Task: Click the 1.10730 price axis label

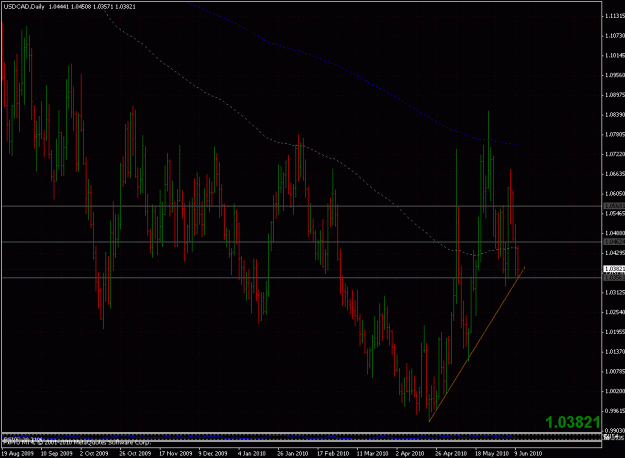Action: point(614,36)
